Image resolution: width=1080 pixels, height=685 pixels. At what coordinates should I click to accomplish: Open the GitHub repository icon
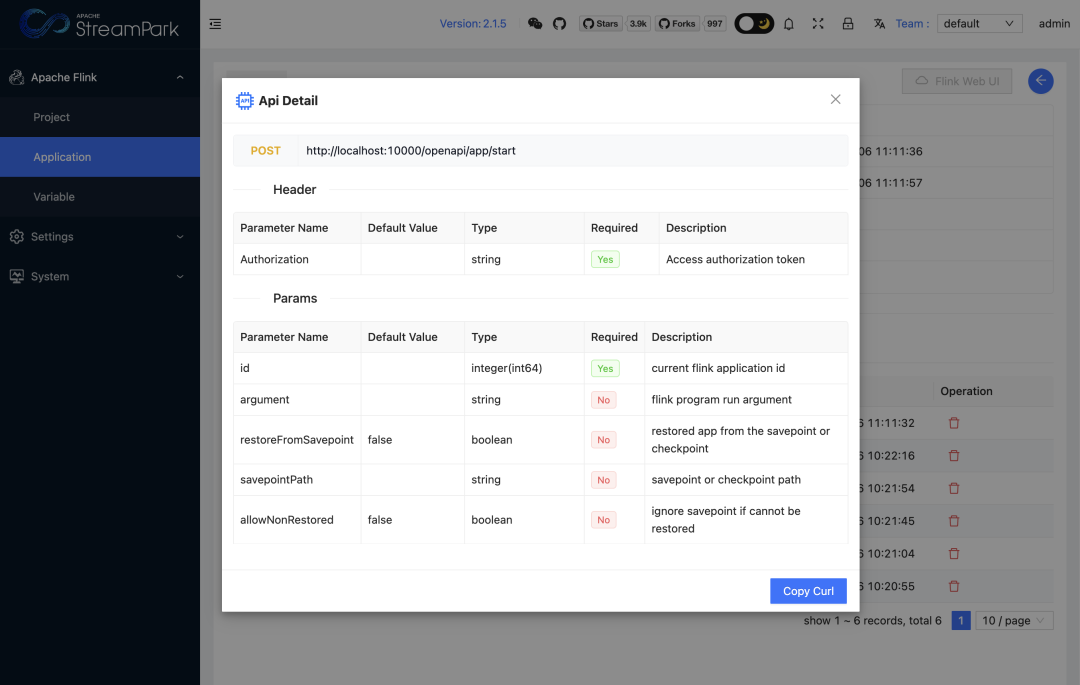560,24
